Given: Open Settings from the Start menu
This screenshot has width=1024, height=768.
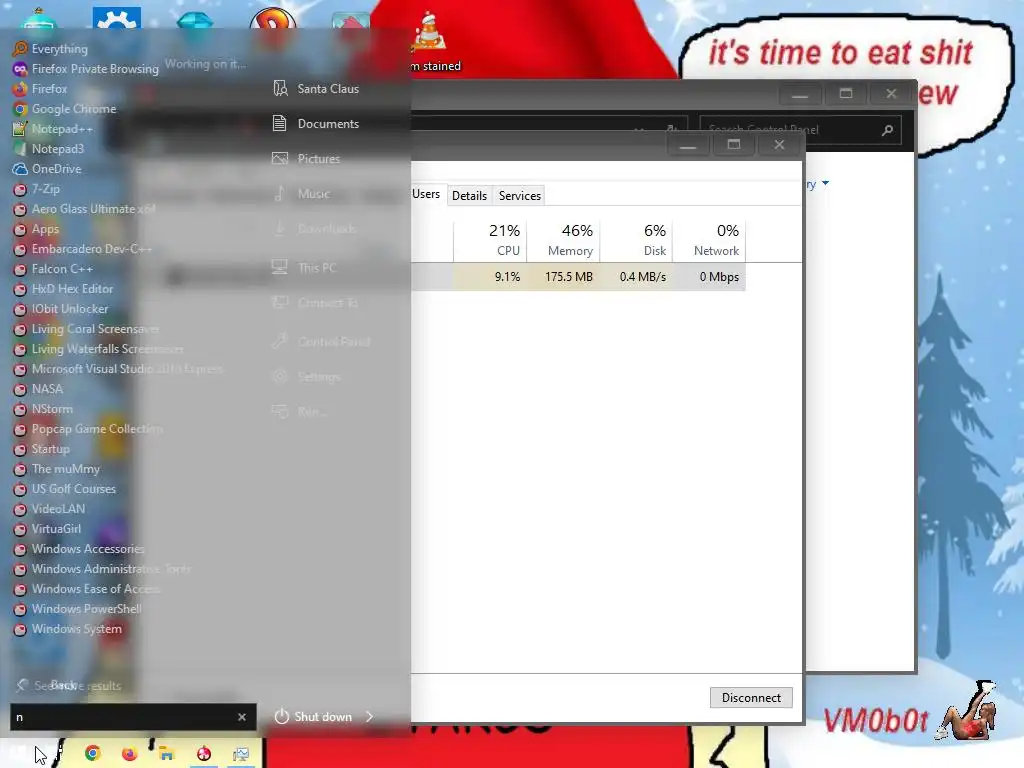Looking at the screenshot, I should [306, 377].
